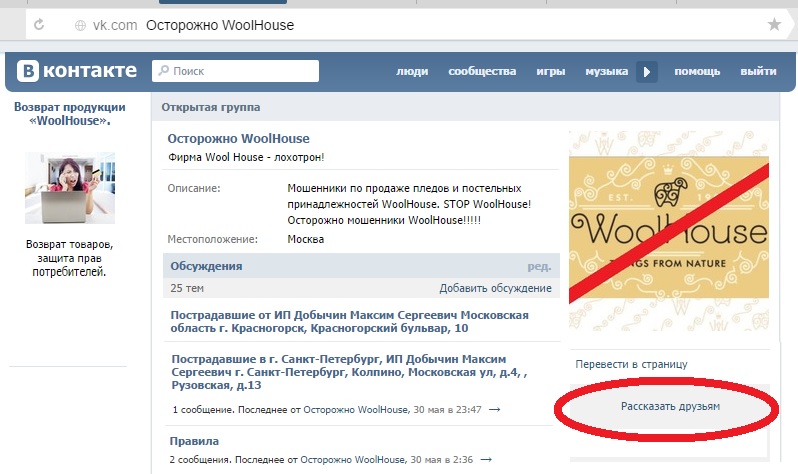Click location value Москва

[305, 239]
